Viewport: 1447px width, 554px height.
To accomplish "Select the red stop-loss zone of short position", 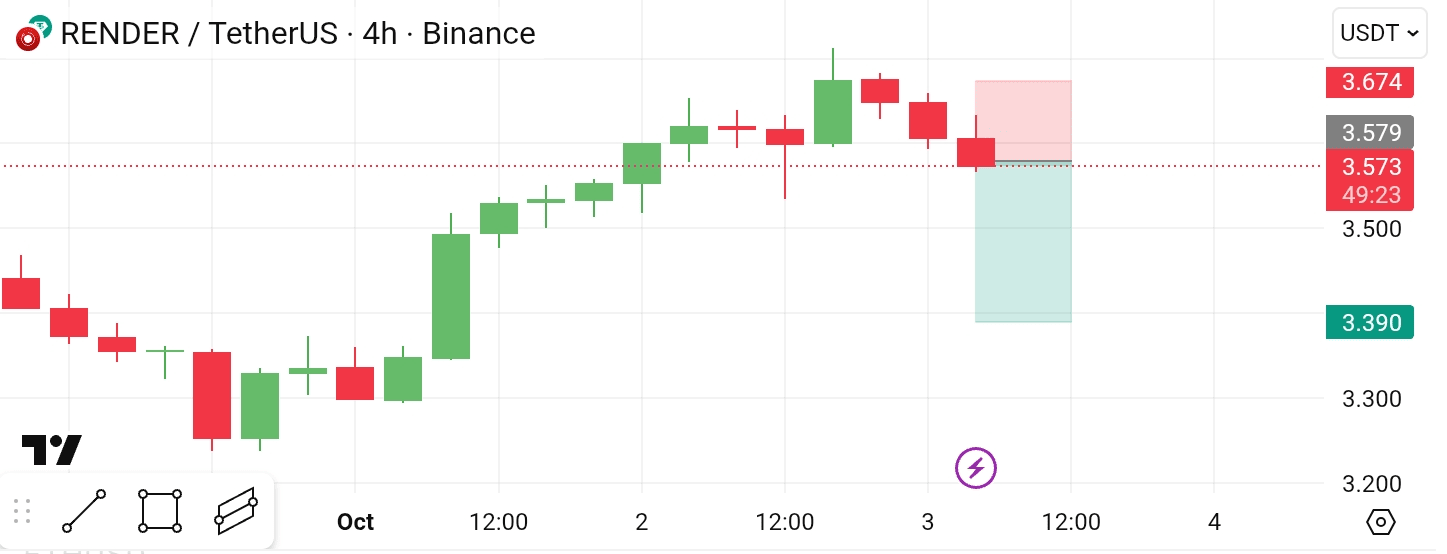I will (x=1023, y=120).
